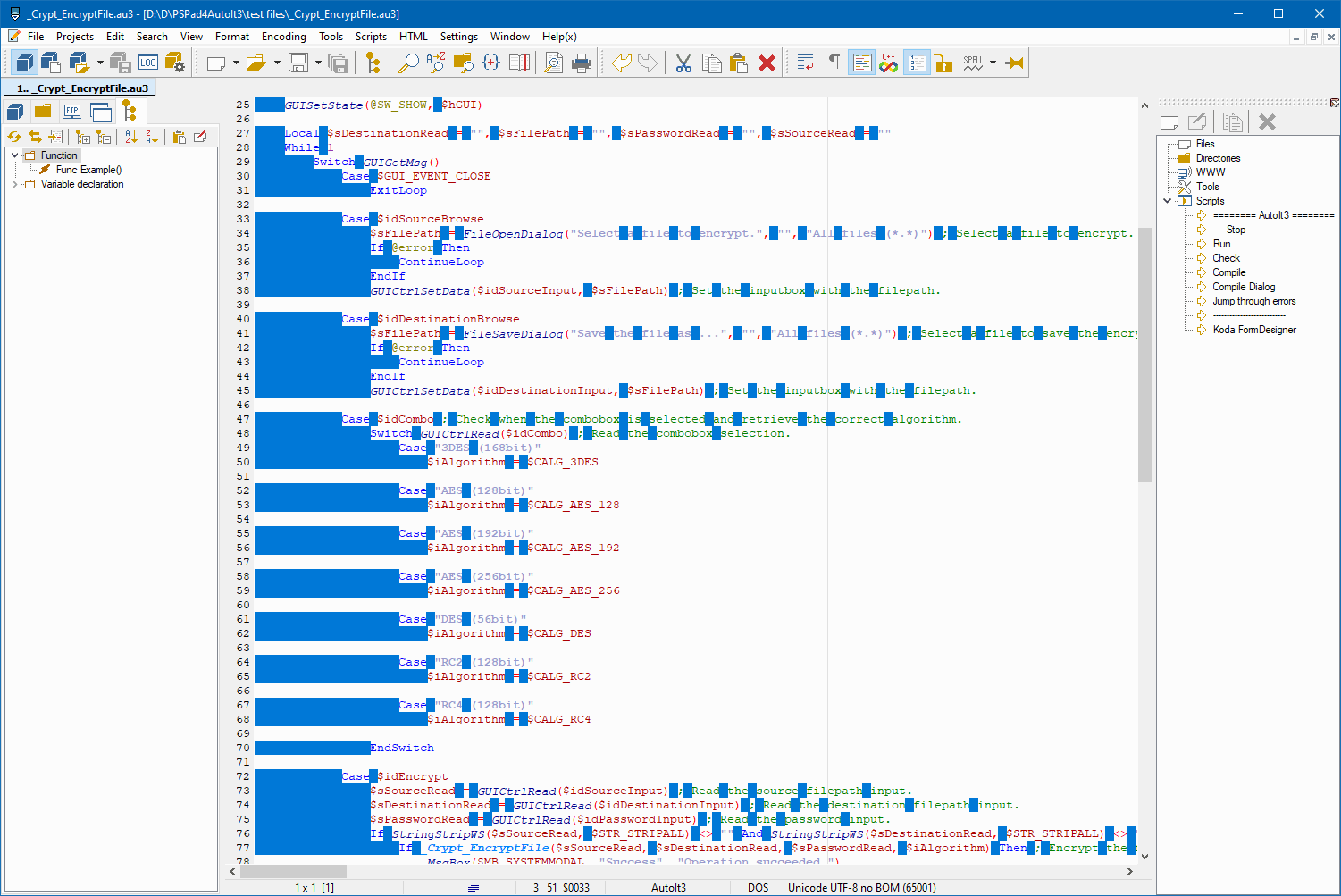Click the Print printer icon
This screenshot has width=1341, height=896.
[582, 63]
